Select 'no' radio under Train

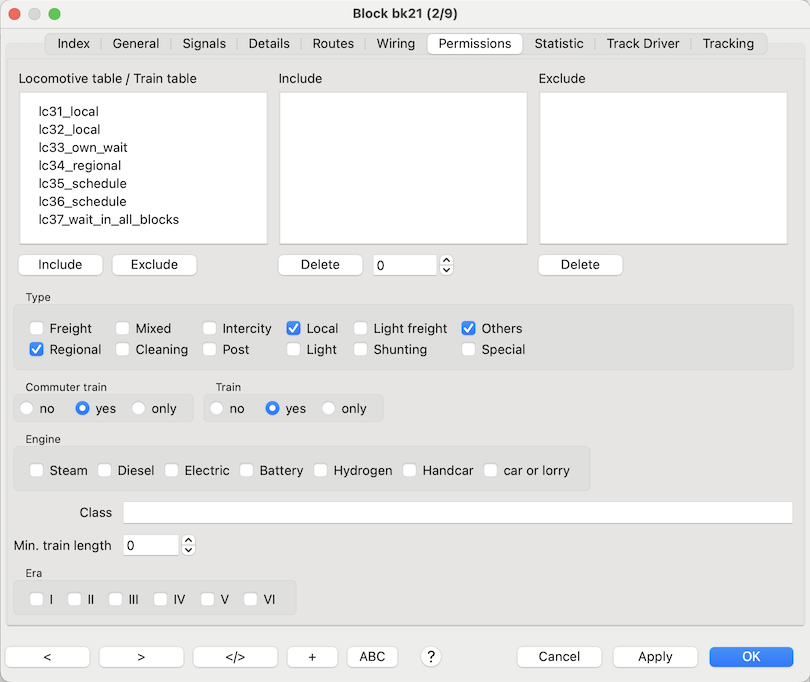(x=217, y=409)
